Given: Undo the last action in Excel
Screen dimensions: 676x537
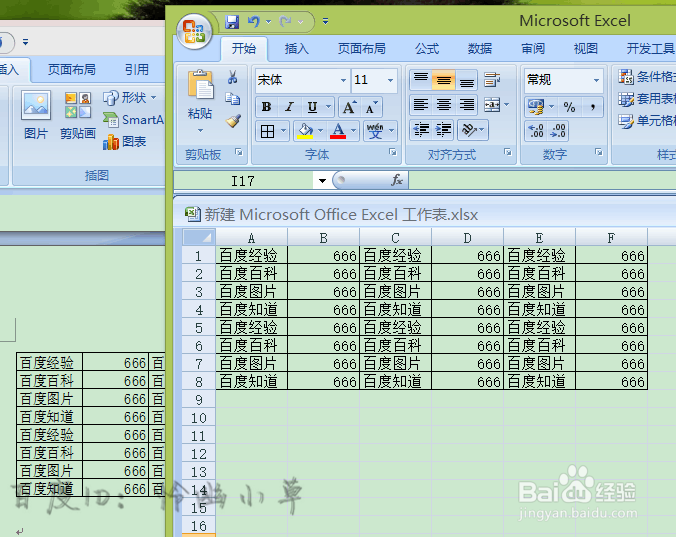Looking at the screenshot, I should tap(254, 22).
